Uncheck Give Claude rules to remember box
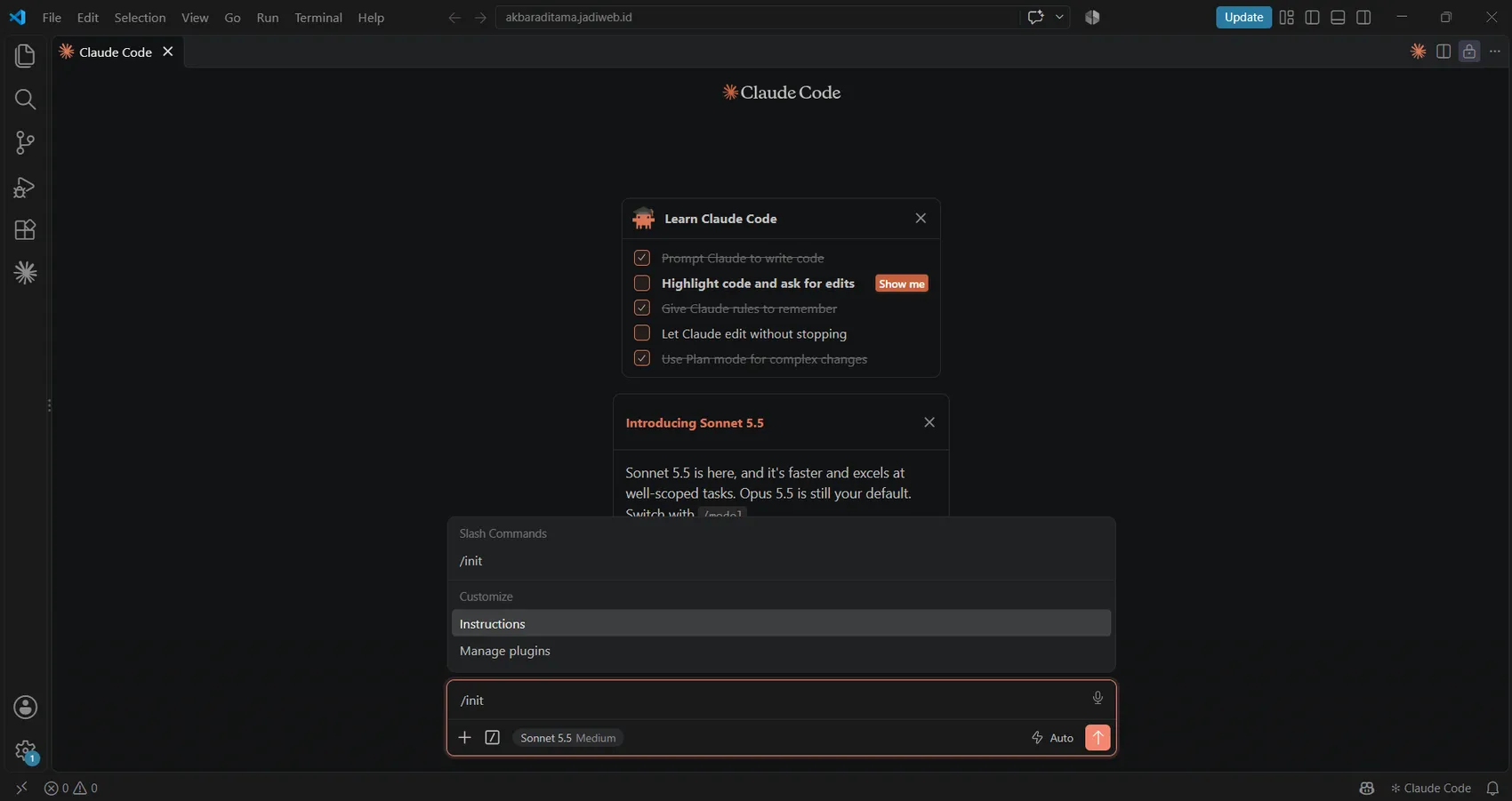The height and width of the screenshot is (801, 1512). pos(642,308)
